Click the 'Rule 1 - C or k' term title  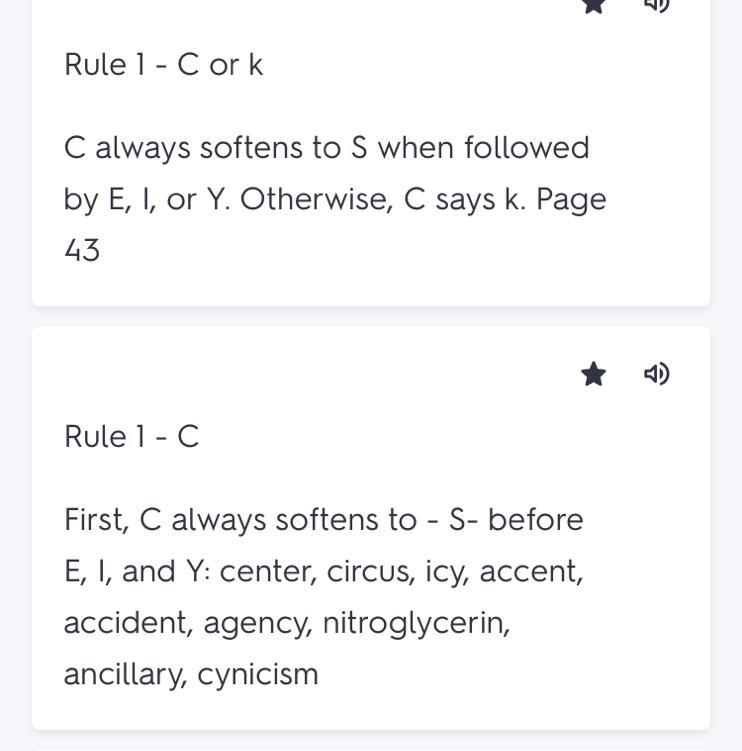pos(163,65)
